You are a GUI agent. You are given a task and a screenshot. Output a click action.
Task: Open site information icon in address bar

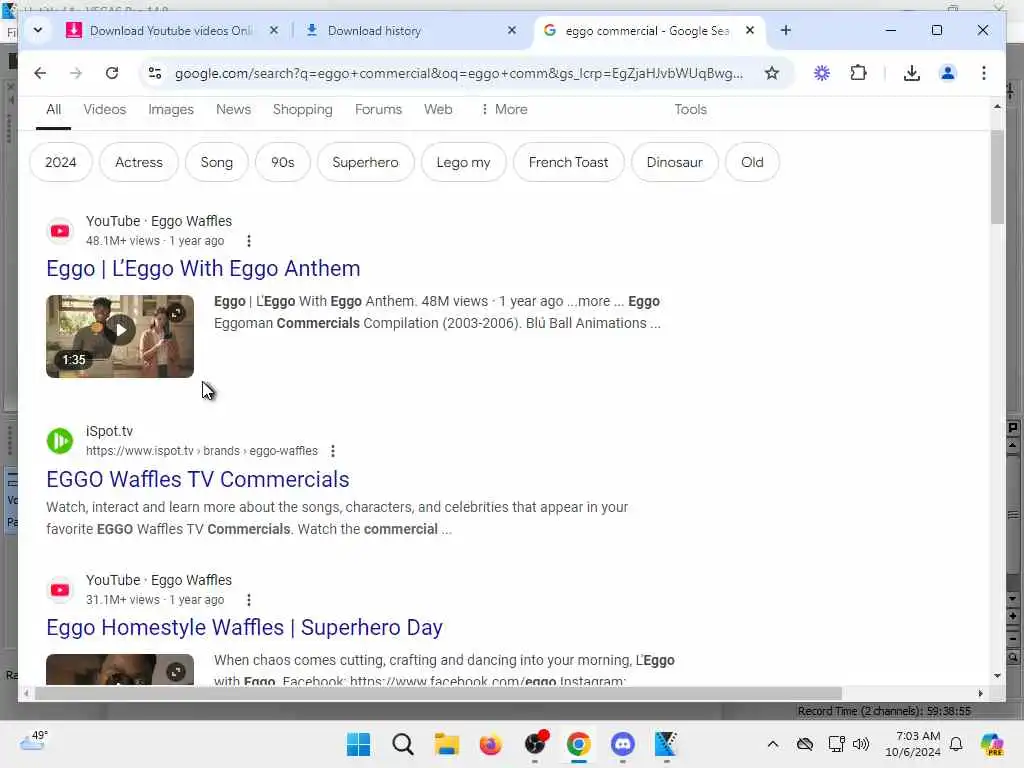coord(155,73)
